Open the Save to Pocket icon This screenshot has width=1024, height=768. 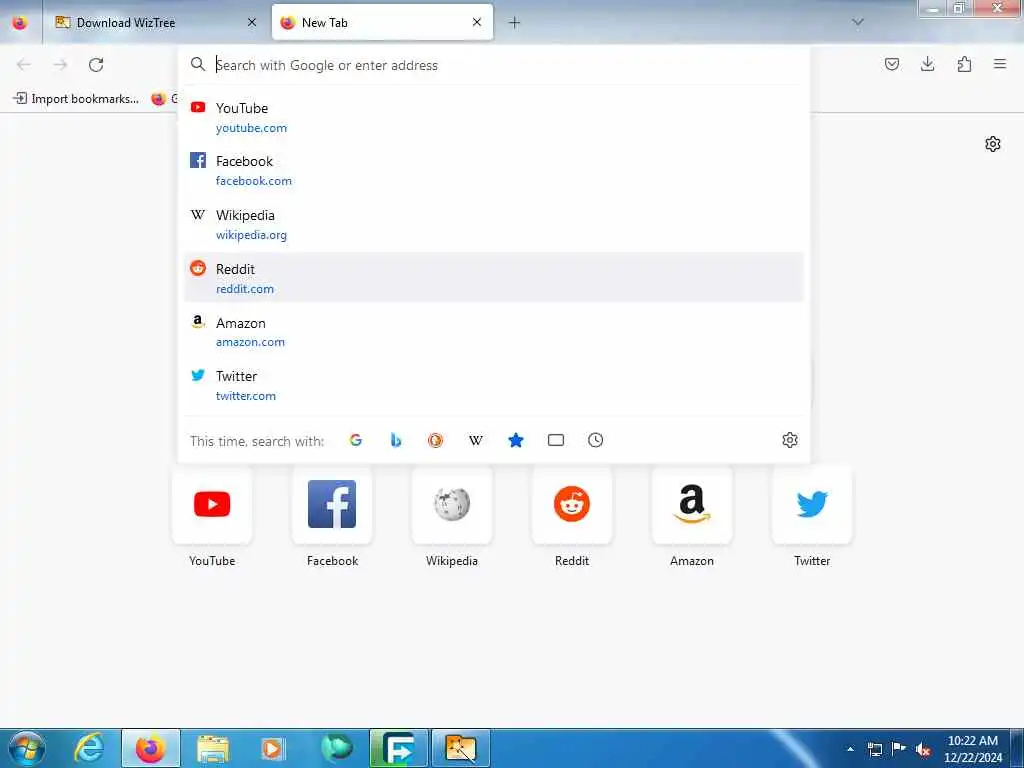pyautogui.click(x=891, y=64)
